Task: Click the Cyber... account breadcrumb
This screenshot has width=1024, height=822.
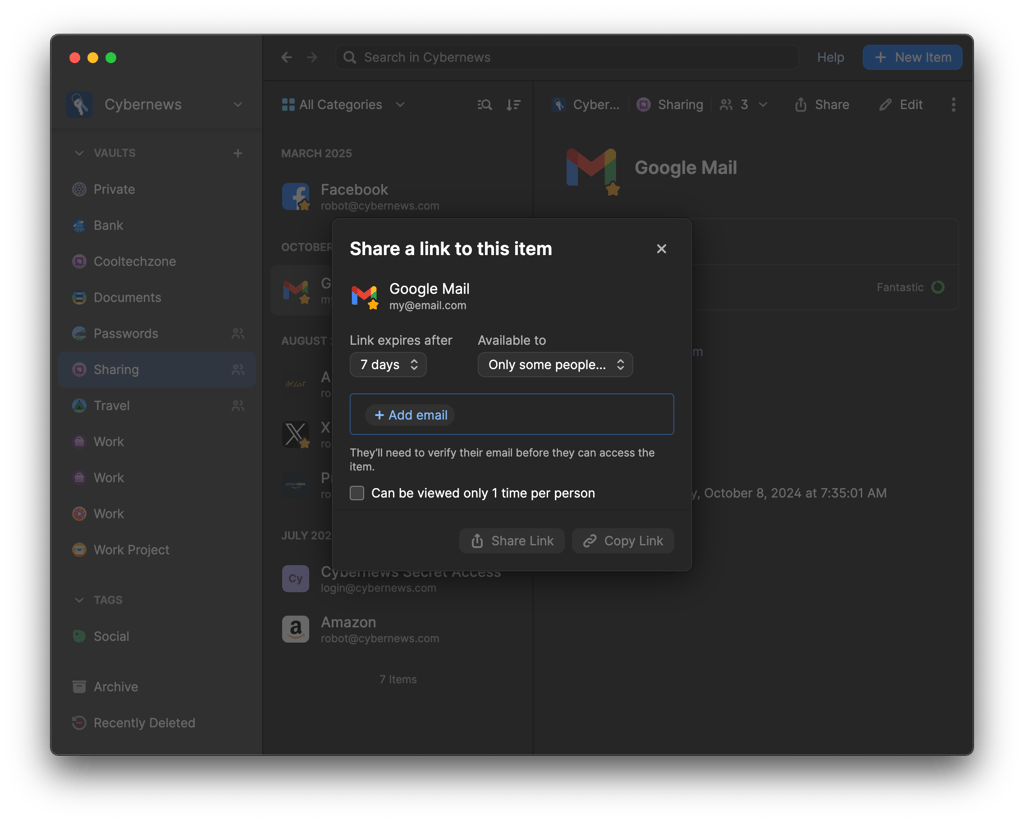Action: 585,104
